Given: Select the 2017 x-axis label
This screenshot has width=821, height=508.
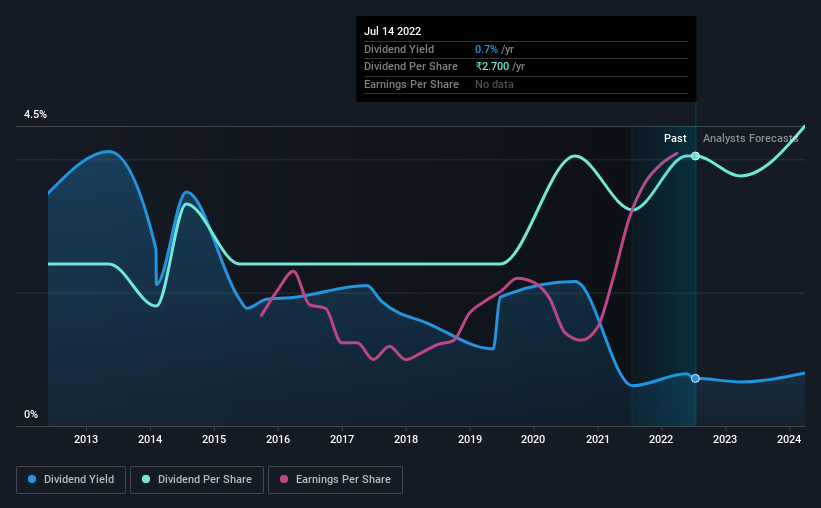Looking at the screenshot, I should [x=342, y=439].
